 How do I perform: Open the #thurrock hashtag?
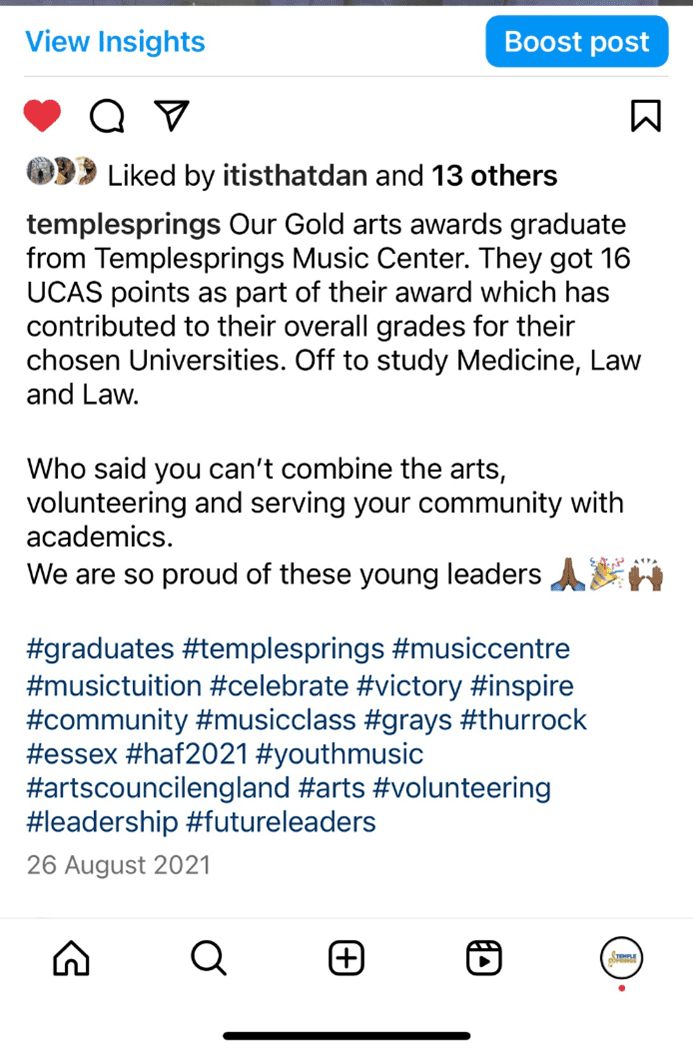coord(523,720)
